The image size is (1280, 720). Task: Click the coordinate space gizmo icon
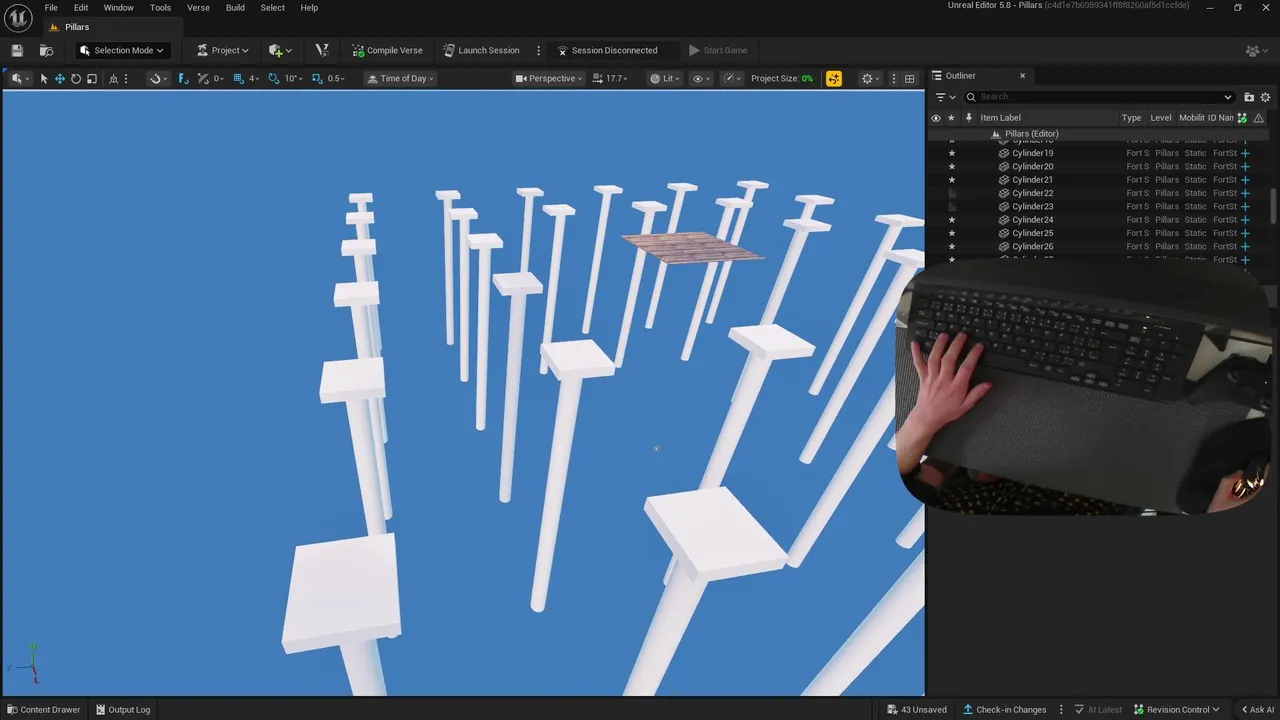(x=113, y=78)
